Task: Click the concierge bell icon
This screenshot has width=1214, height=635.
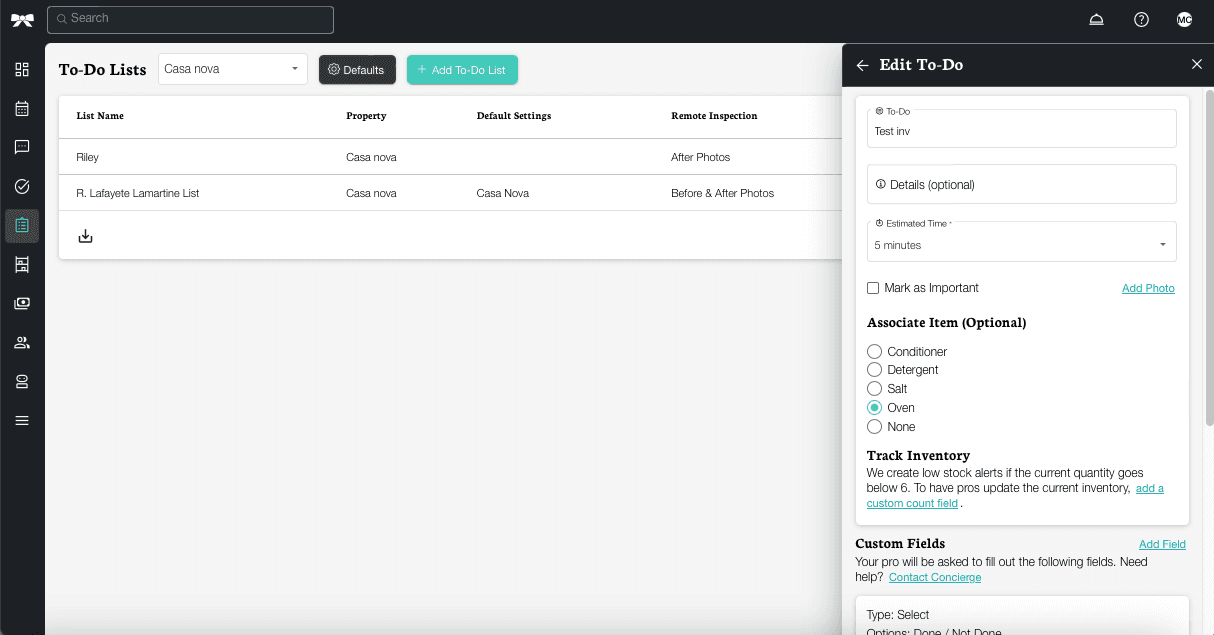Action: coord(1096,19)
